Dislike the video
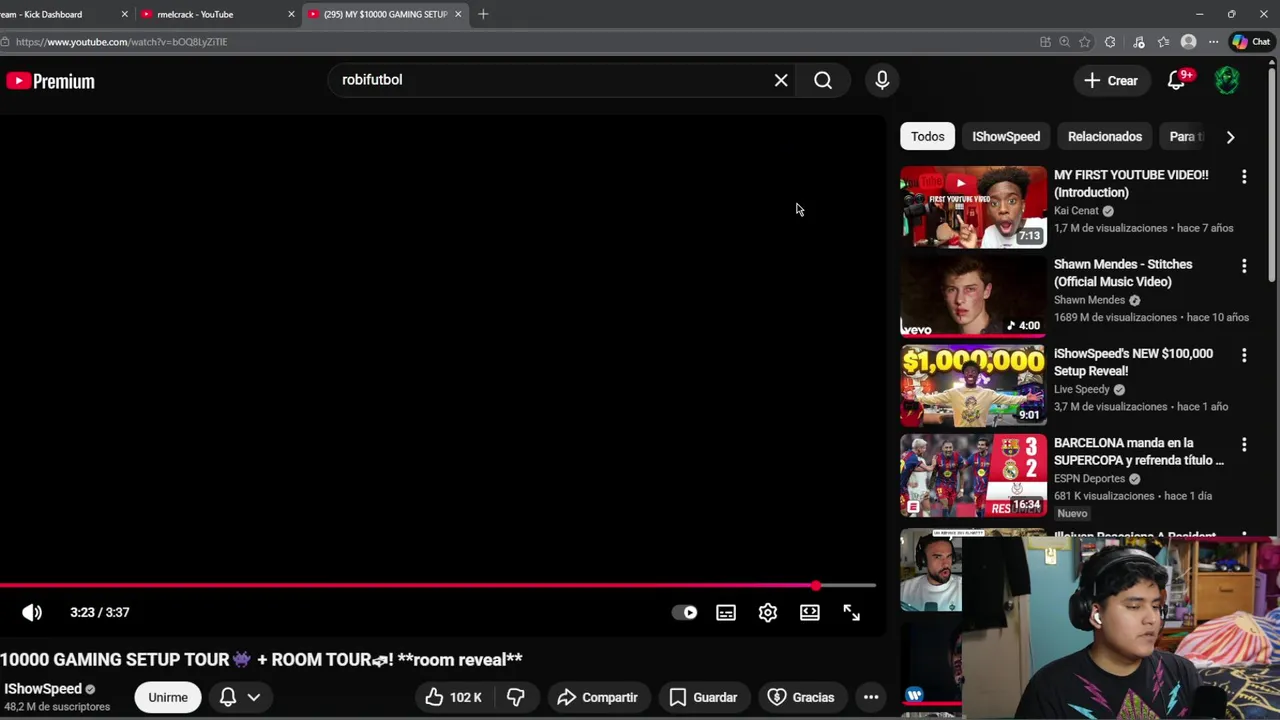The image size is (1280, 720). [516, 697]
